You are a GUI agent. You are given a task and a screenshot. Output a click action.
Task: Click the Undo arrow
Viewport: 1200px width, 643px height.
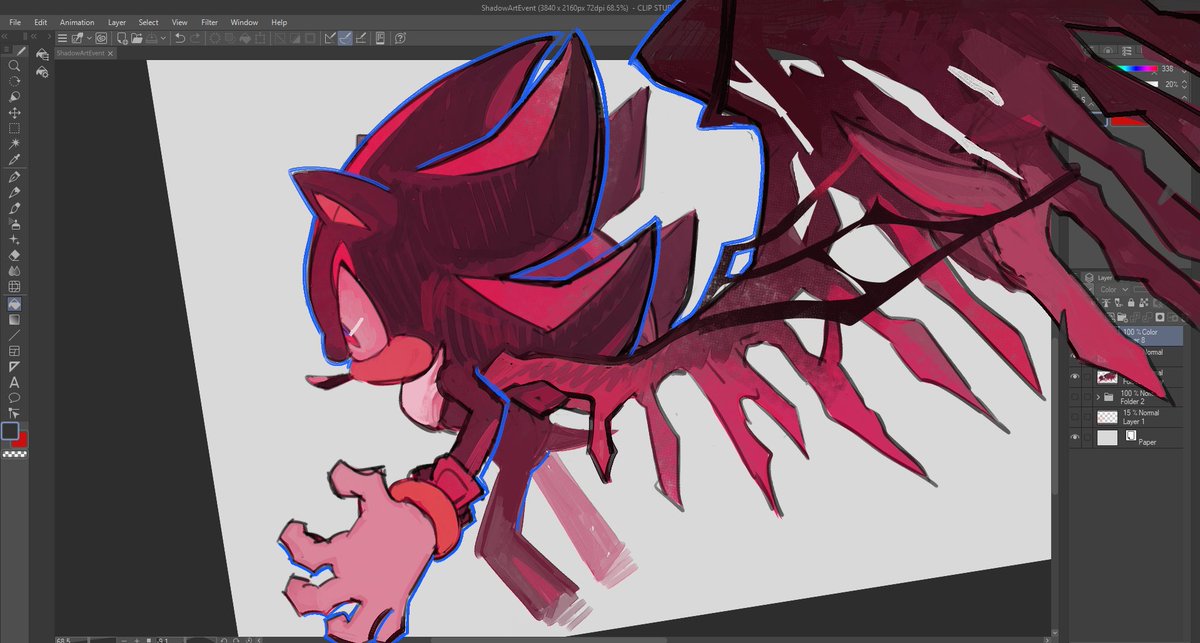pos(180,38)
